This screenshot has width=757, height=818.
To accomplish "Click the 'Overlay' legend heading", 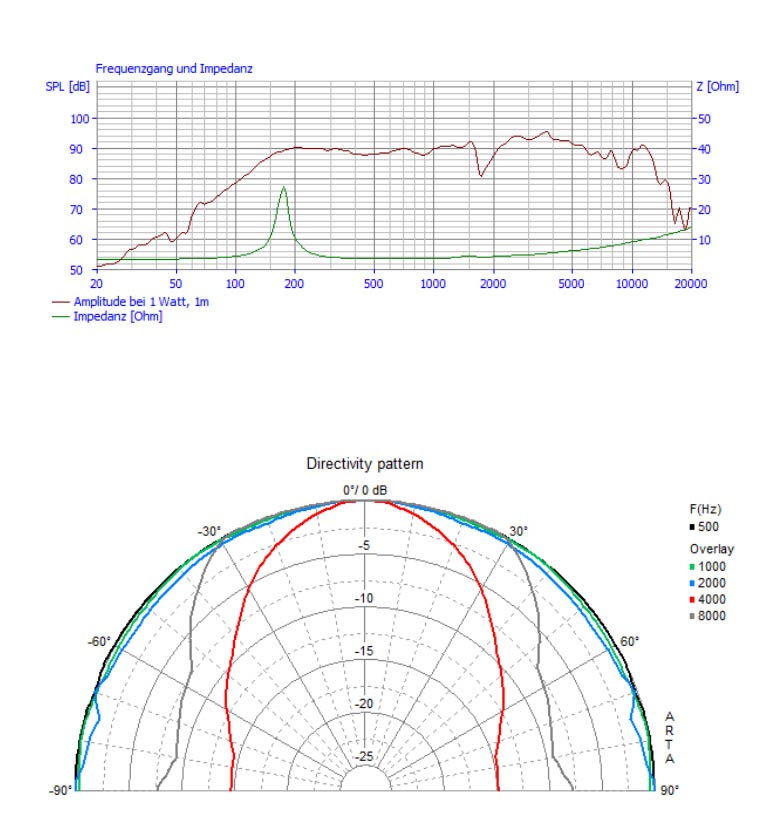I will click(x=712, y=549).
